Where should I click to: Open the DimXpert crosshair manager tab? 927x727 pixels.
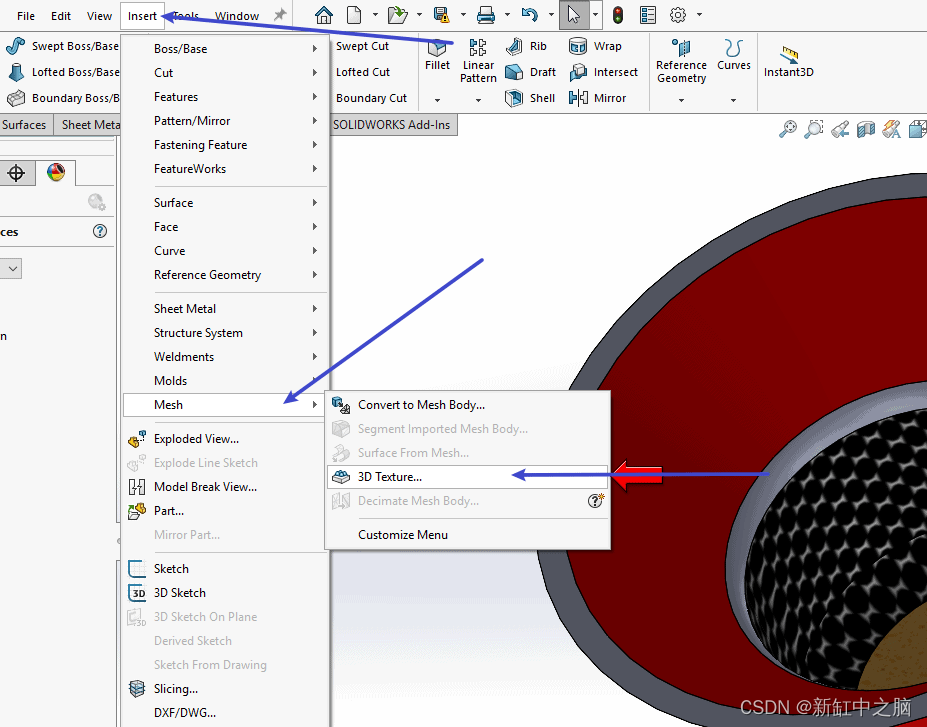[x=16, y=173]
